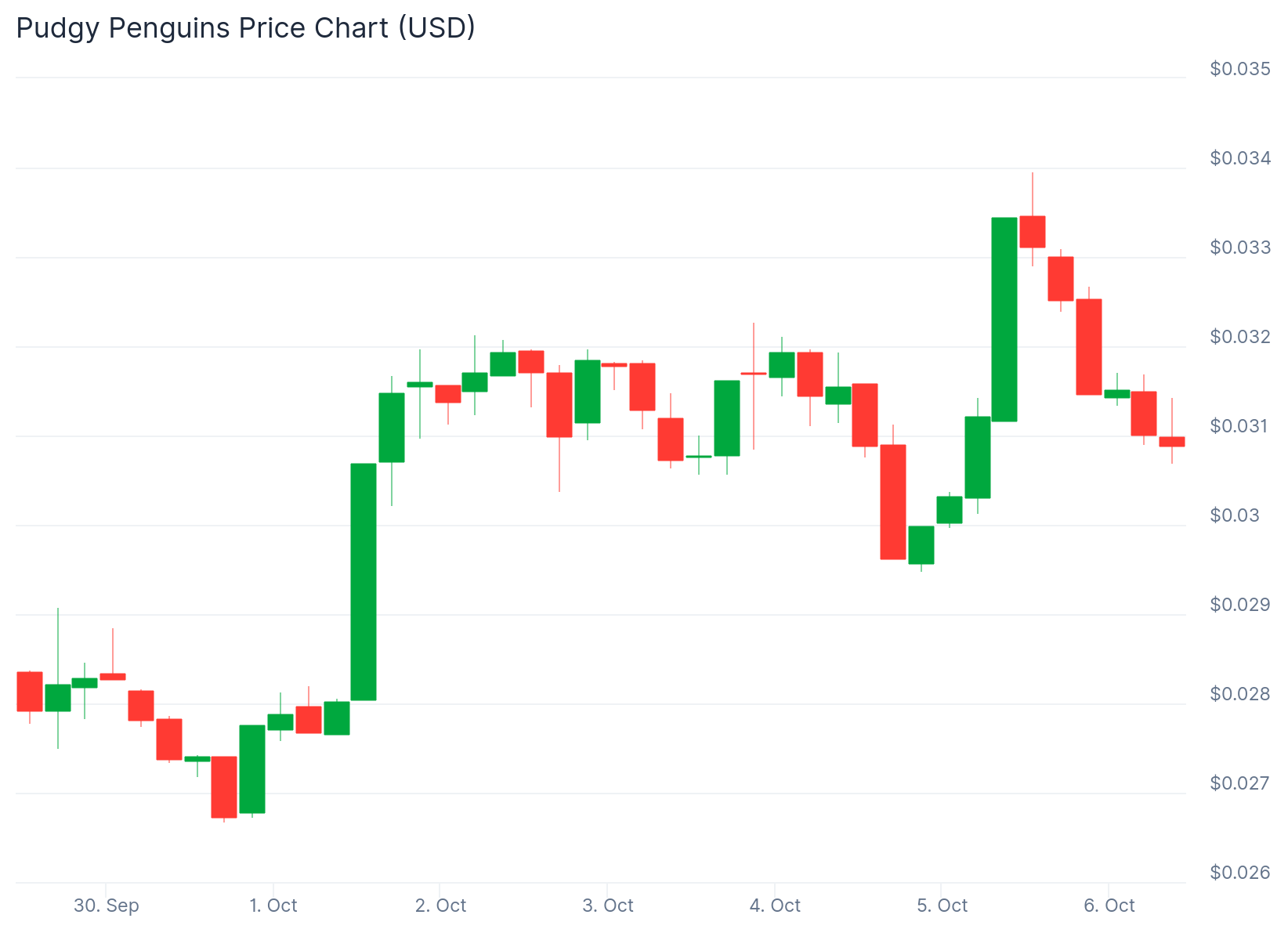This screenshot has height=940, width=1288.
Task: Select the 6. Oct date label
Action: [1109, 906]
